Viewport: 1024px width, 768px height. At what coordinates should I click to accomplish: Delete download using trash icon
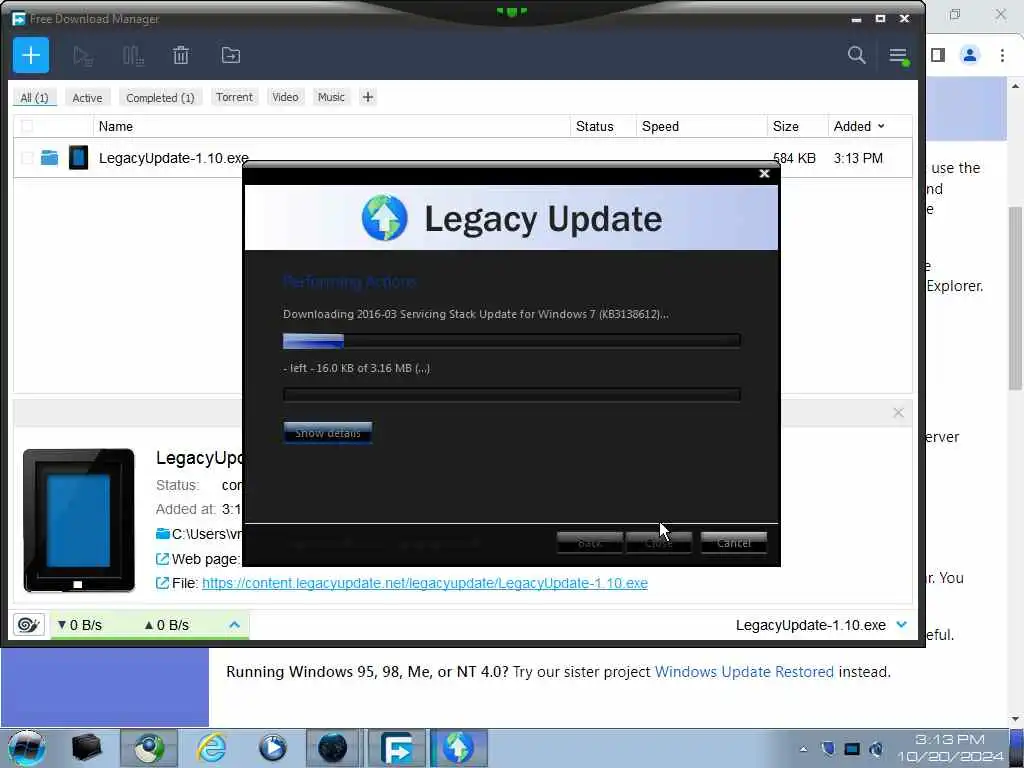[x=181, y=56]
